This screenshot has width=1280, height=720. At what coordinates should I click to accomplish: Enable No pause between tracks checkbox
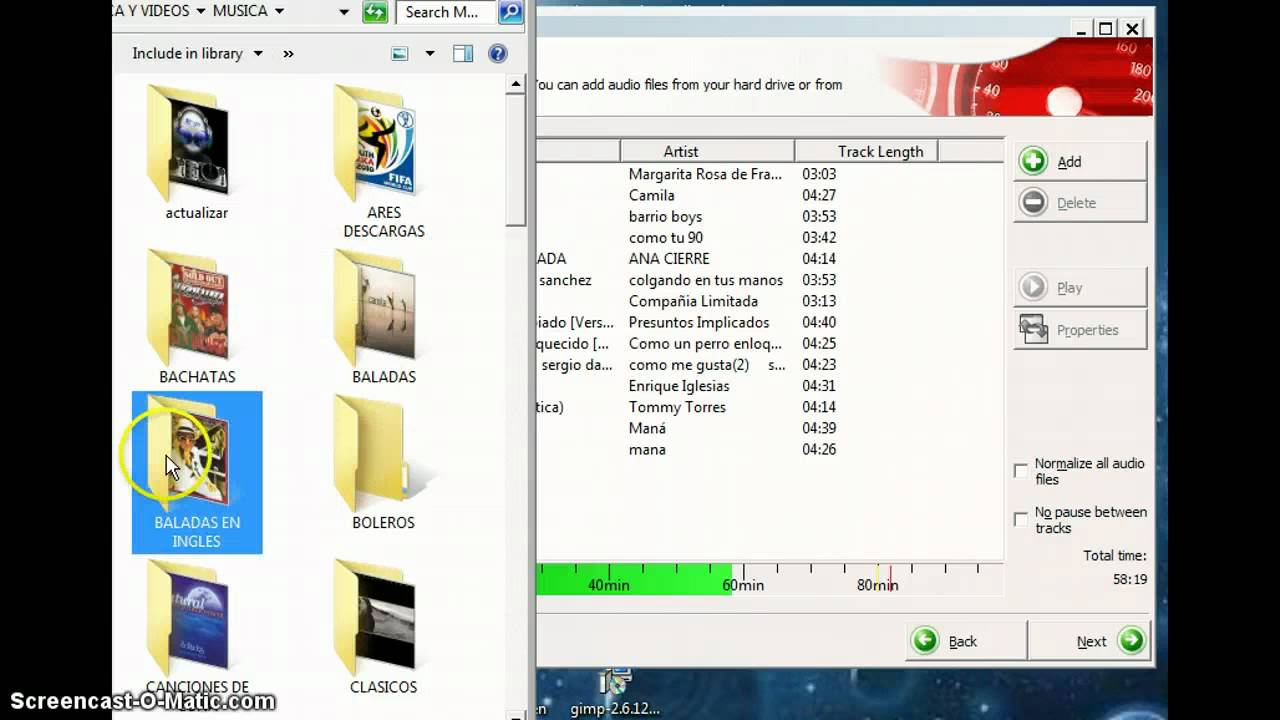click(x=1021, y=519)
